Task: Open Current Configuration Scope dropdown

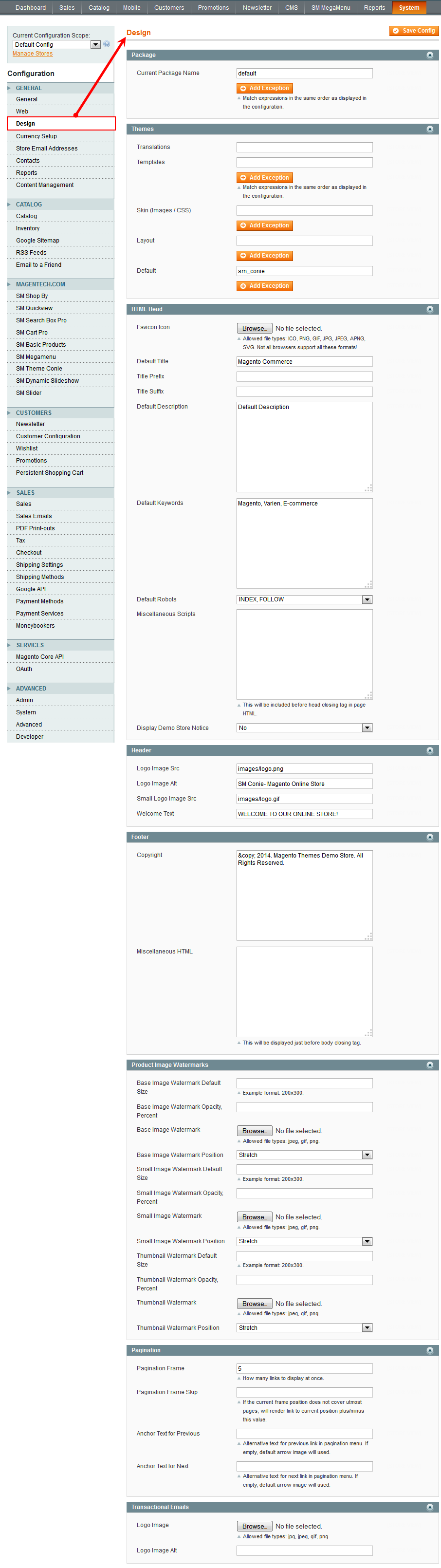Action: [x=56, y=44]
